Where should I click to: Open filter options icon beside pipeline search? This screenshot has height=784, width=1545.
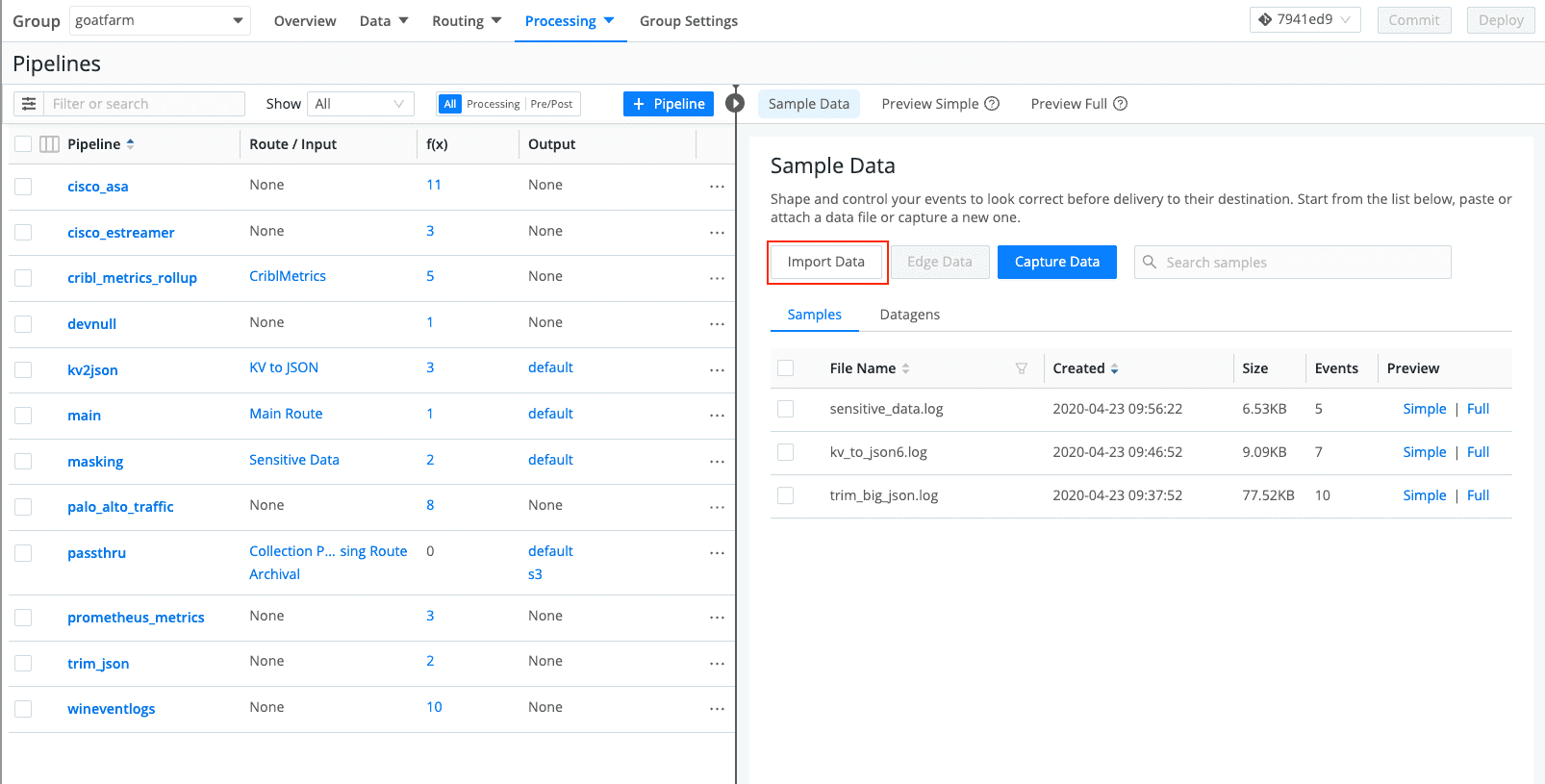29,104
